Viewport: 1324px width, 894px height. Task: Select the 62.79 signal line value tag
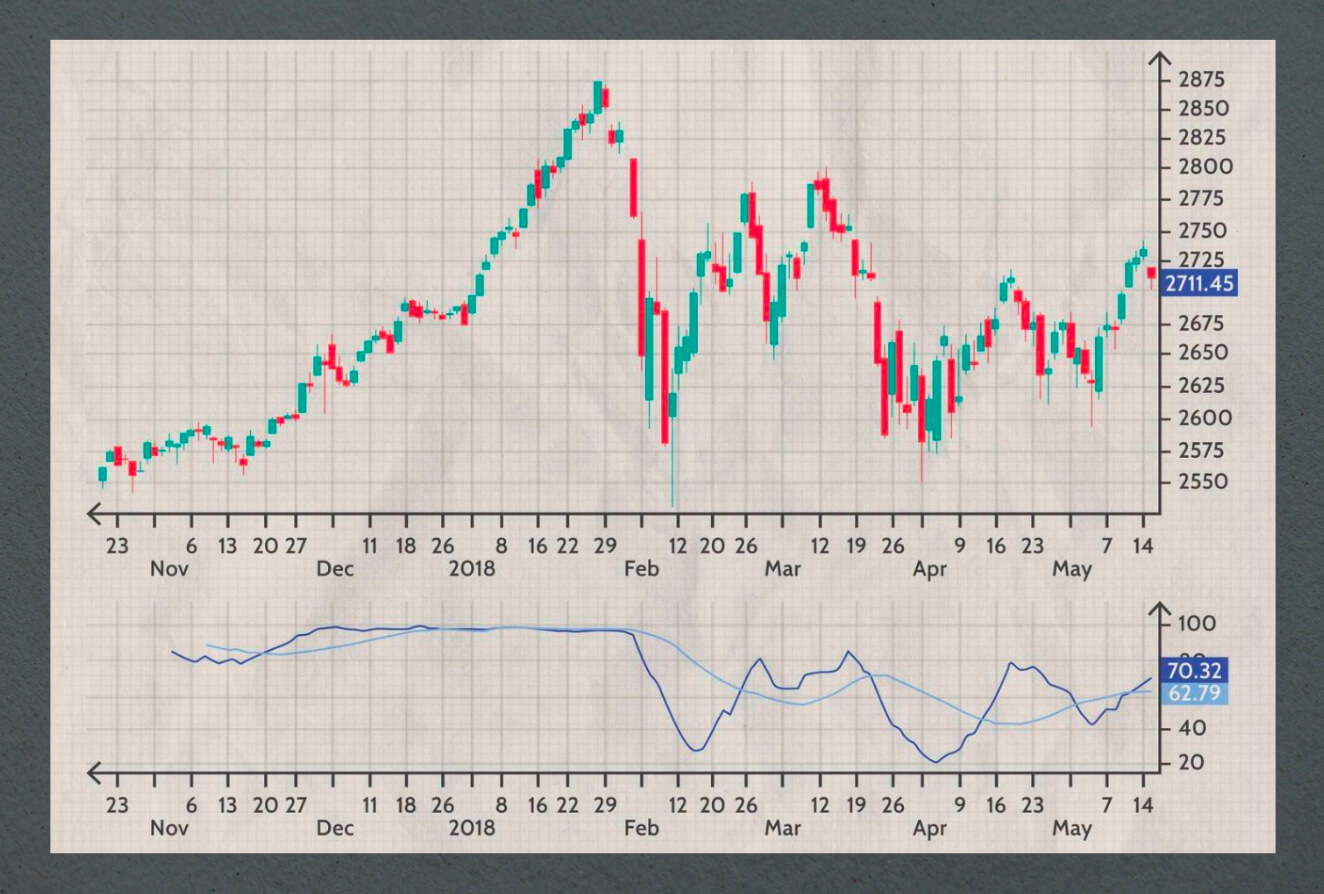pyautogui.click(x=1196, y=693)
